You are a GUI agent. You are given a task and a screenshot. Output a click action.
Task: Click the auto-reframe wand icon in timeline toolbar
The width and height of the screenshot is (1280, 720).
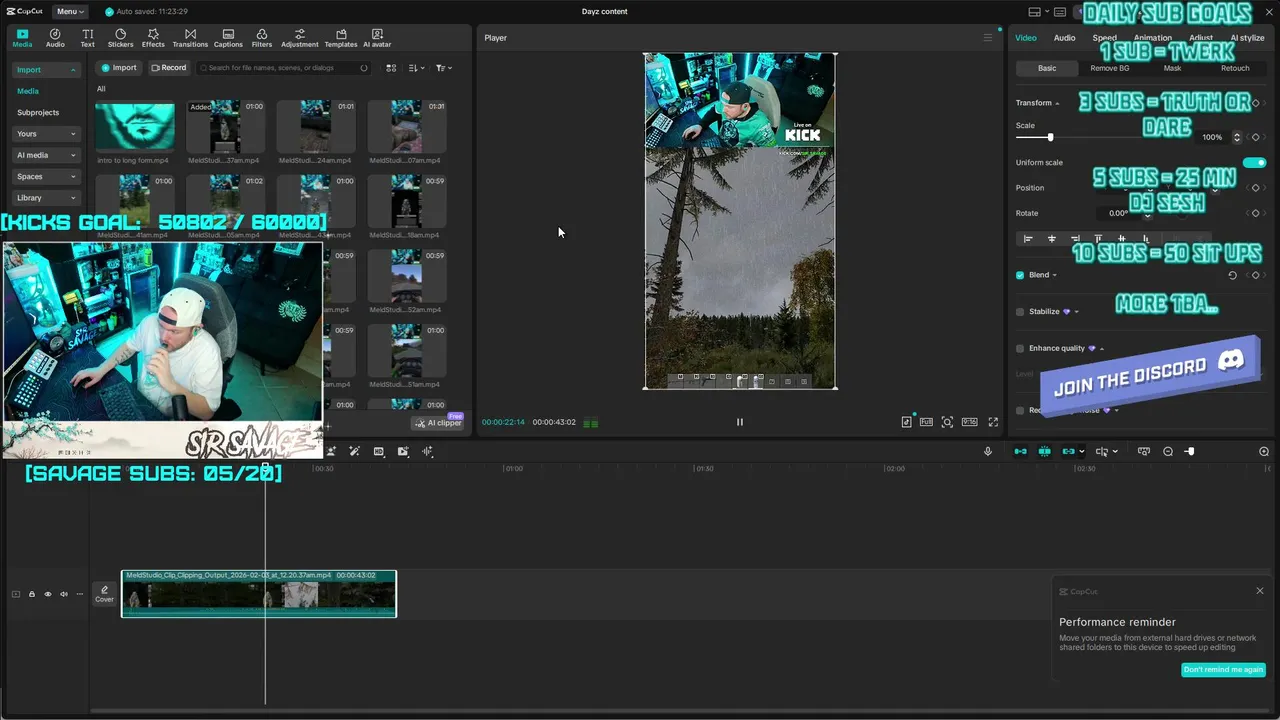point(354,452)
